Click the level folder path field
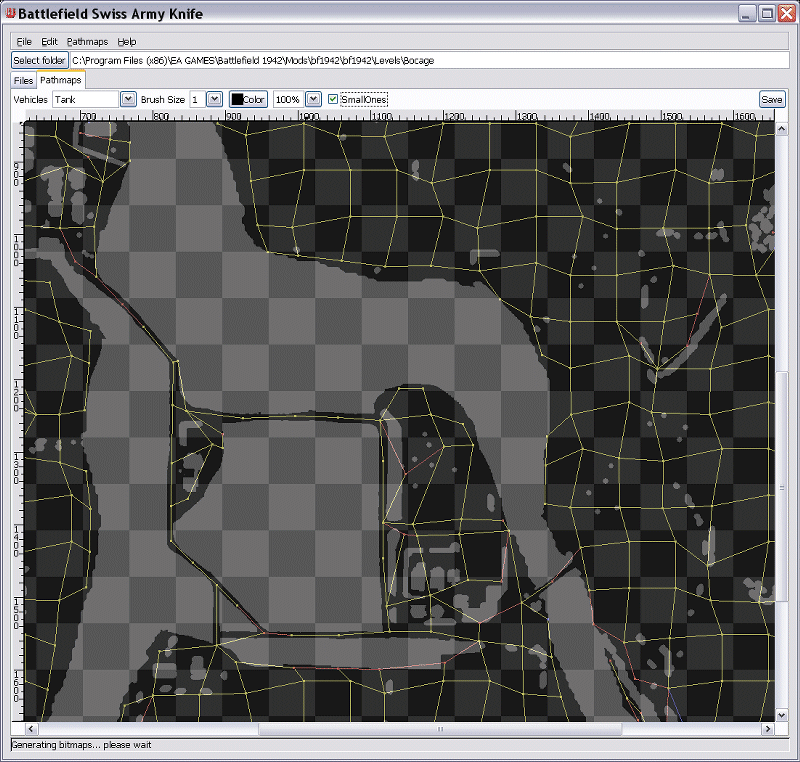 click(430, 60)
